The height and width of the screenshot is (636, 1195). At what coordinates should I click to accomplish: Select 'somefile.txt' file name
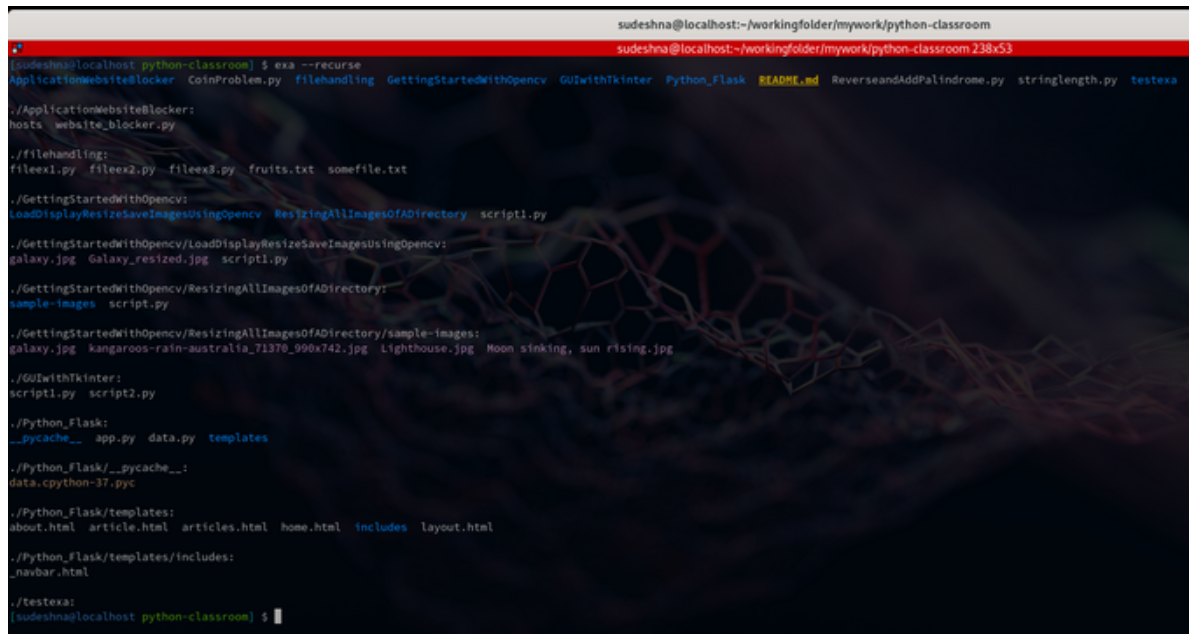click(x=367, y=170)
